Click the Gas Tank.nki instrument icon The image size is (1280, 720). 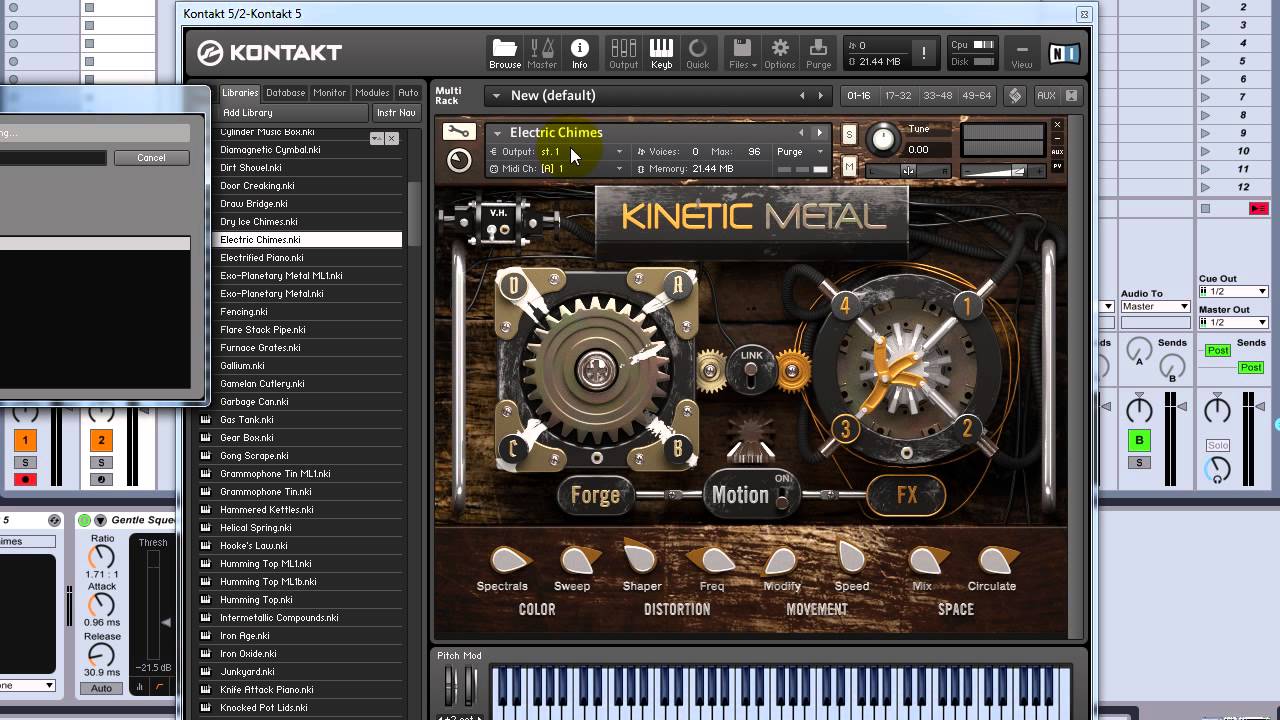tap(205, 420)
